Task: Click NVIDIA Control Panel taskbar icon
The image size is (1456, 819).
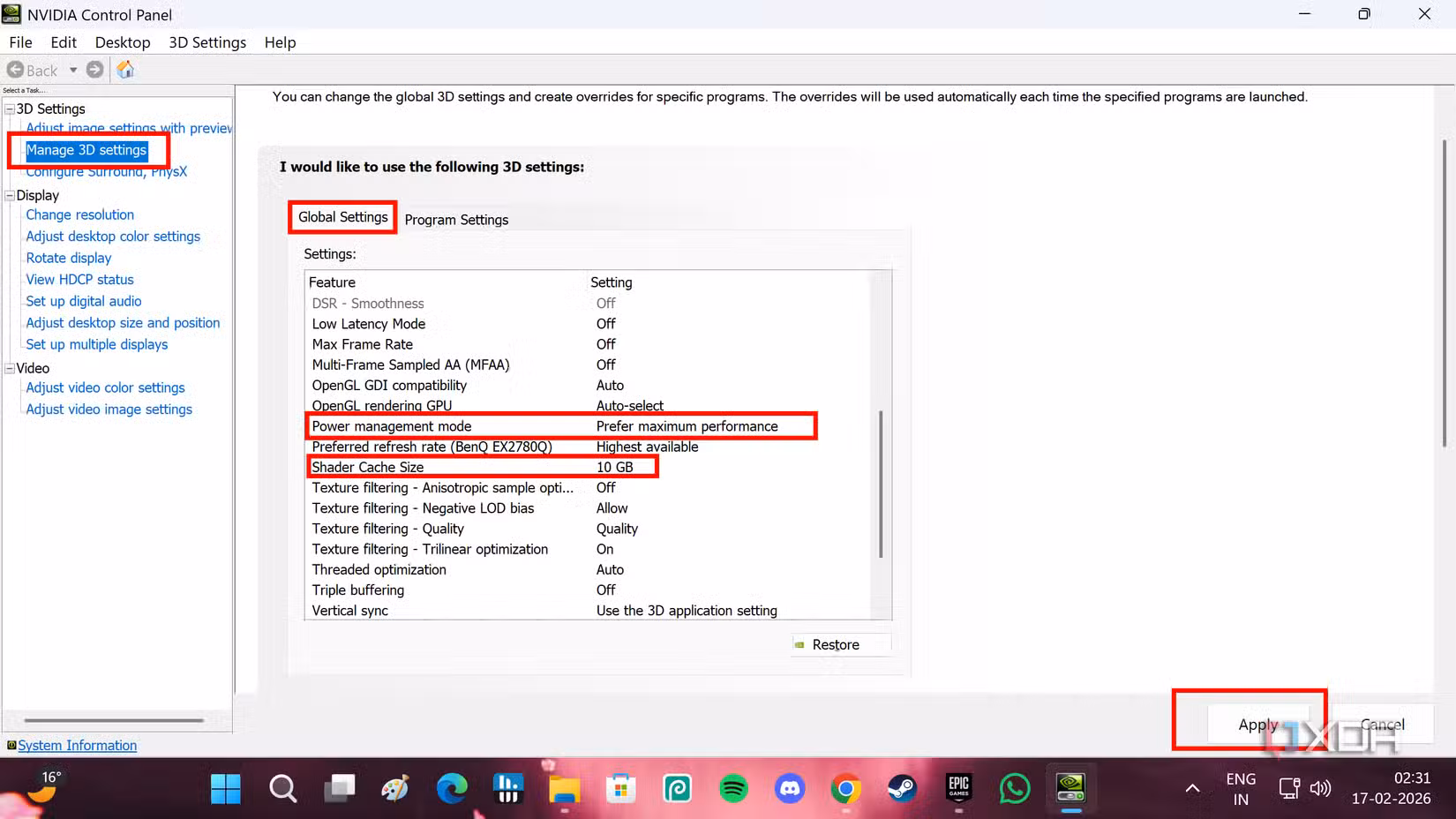Action: tap(1071, 789)
